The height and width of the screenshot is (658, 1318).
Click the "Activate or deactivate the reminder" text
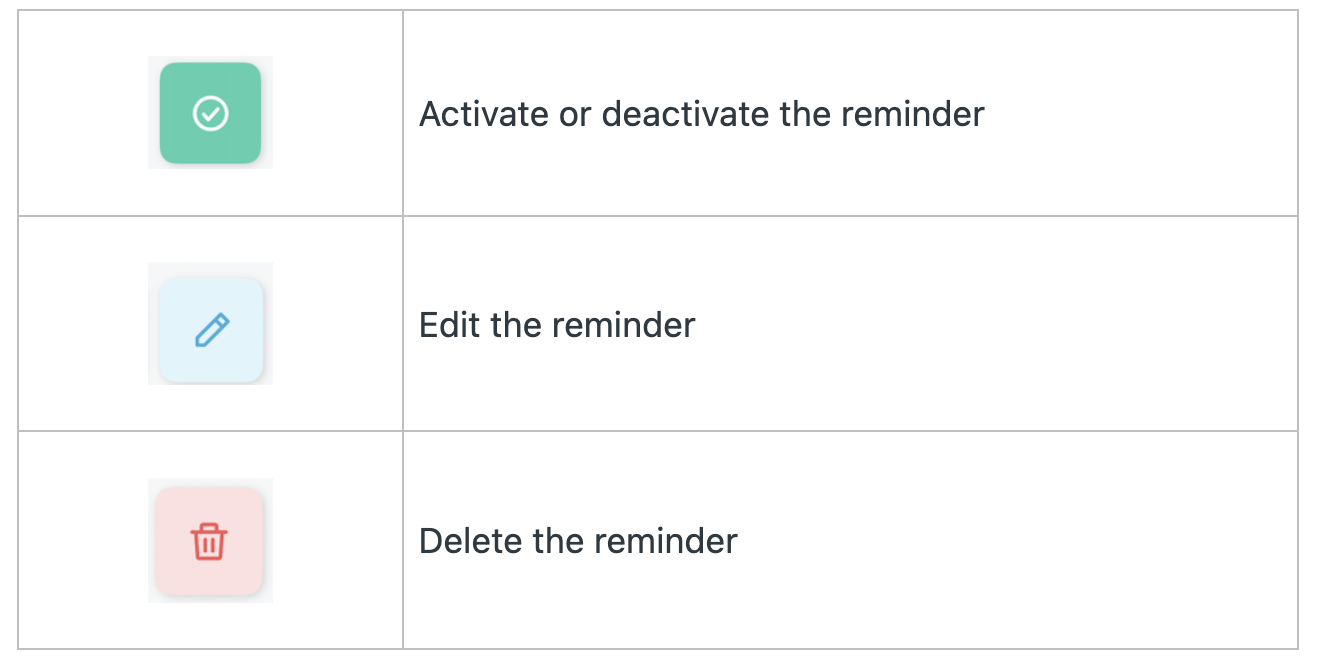(701, 114)
